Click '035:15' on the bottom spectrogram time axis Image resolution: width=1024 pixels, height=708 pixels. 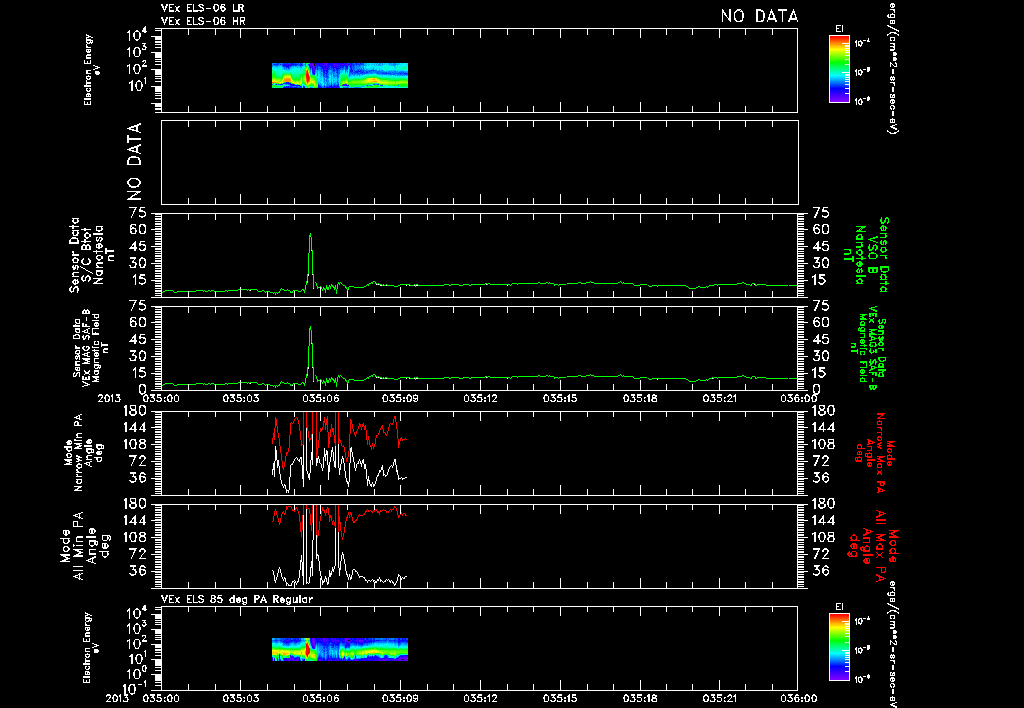click(560, 698)
